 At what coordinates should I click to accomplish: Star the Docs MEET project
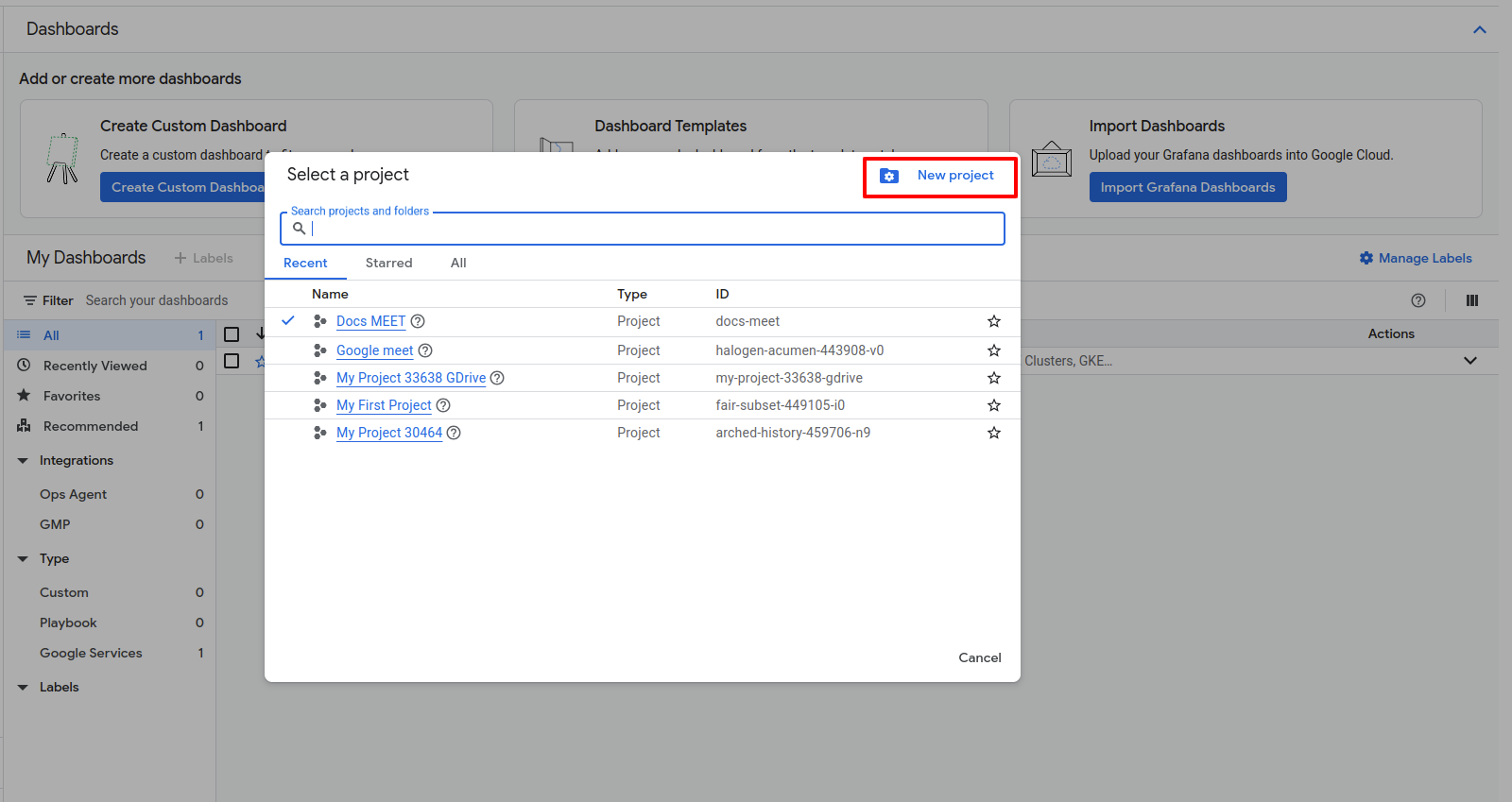pyautogui.click(x=994, y=321)
